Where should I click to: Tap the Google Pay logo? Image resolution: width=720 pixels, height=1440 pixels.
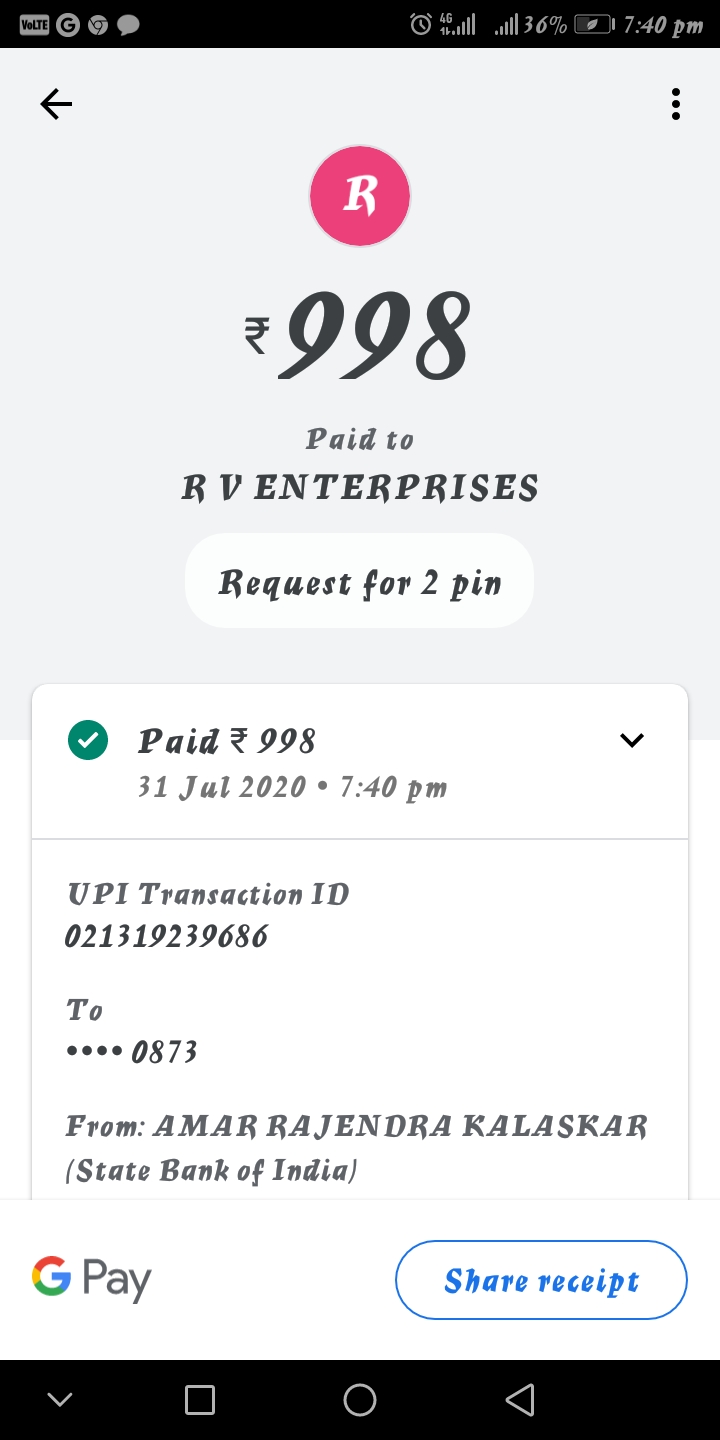click(92, 1279)
